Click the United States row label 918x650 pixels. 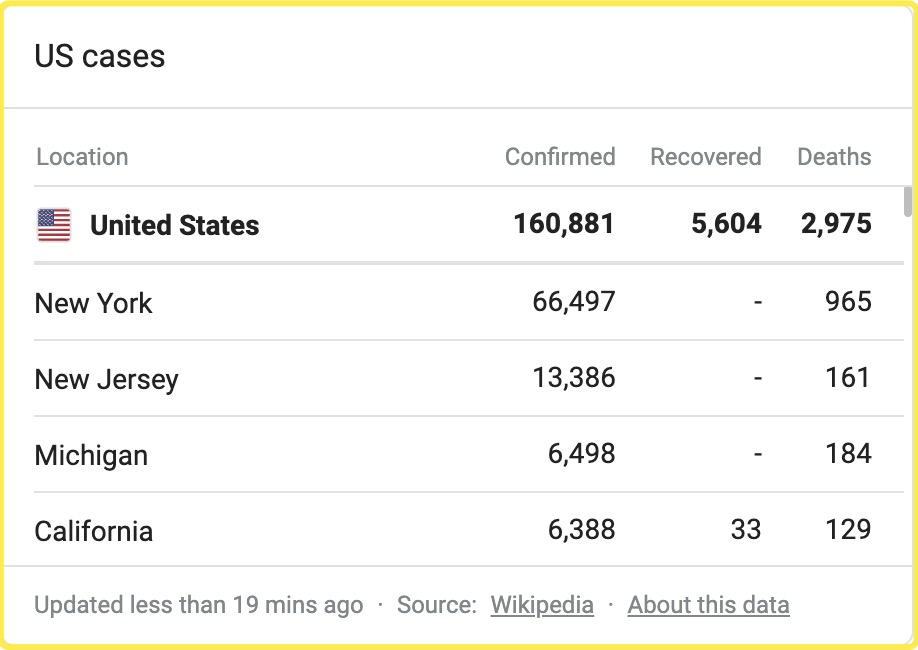coord(175,225)
